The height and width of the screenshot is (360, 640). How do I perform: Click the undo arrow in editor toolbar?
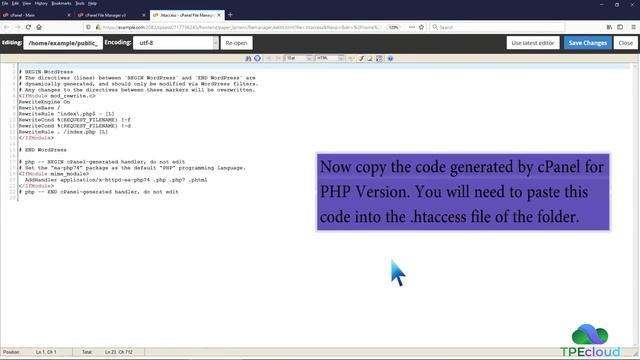click(x=269, y=58)
